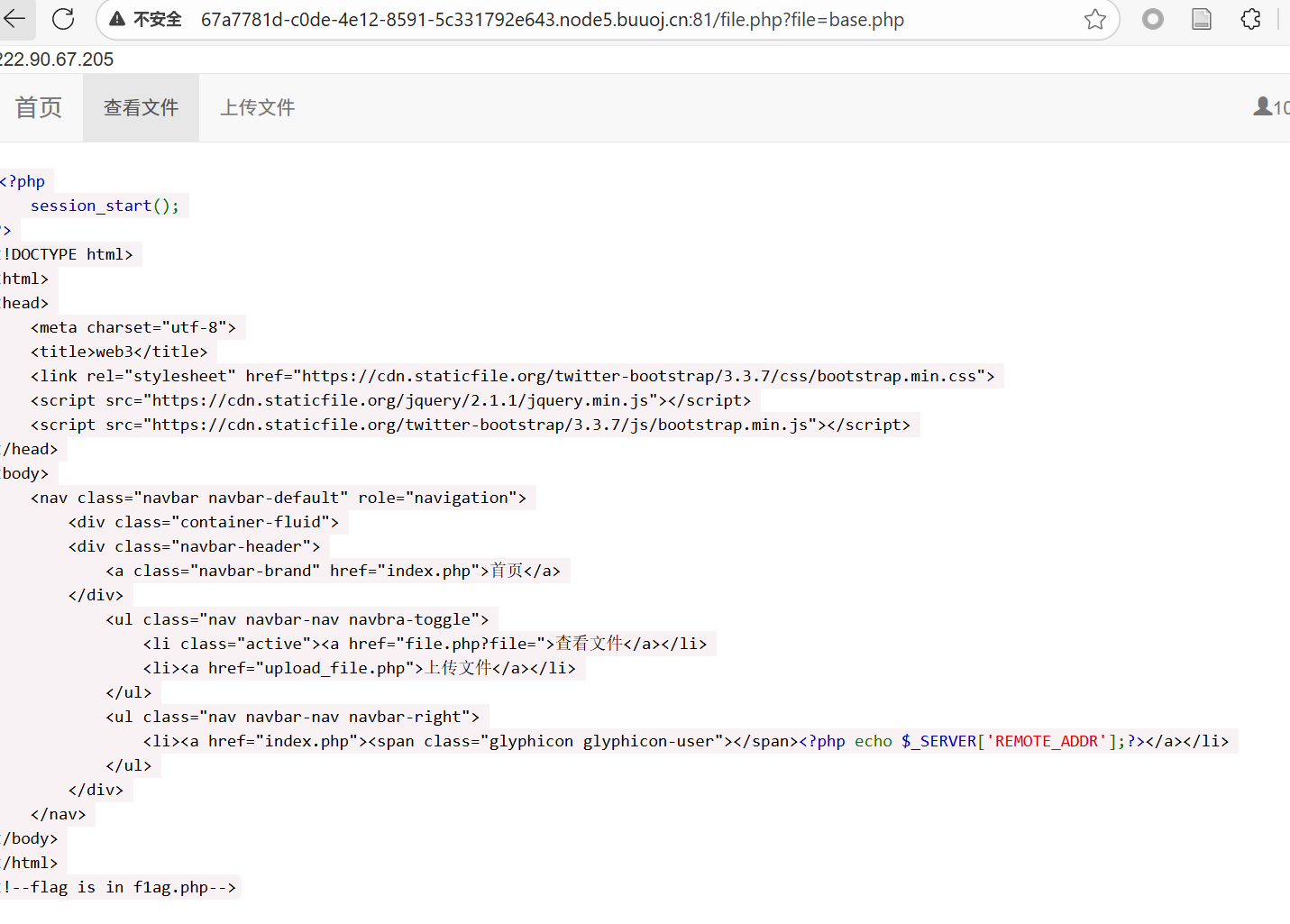Click the nav class navbar-default line

coord(279,498)
